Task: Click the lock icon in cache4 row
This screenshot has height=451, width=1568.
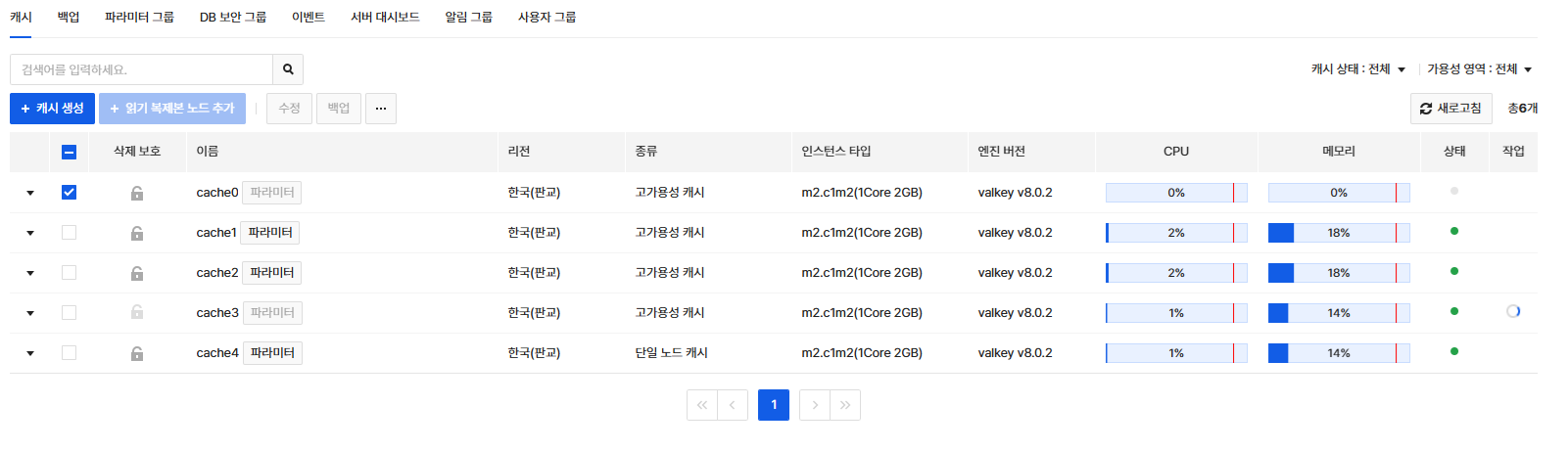Action: click(137, 353)
